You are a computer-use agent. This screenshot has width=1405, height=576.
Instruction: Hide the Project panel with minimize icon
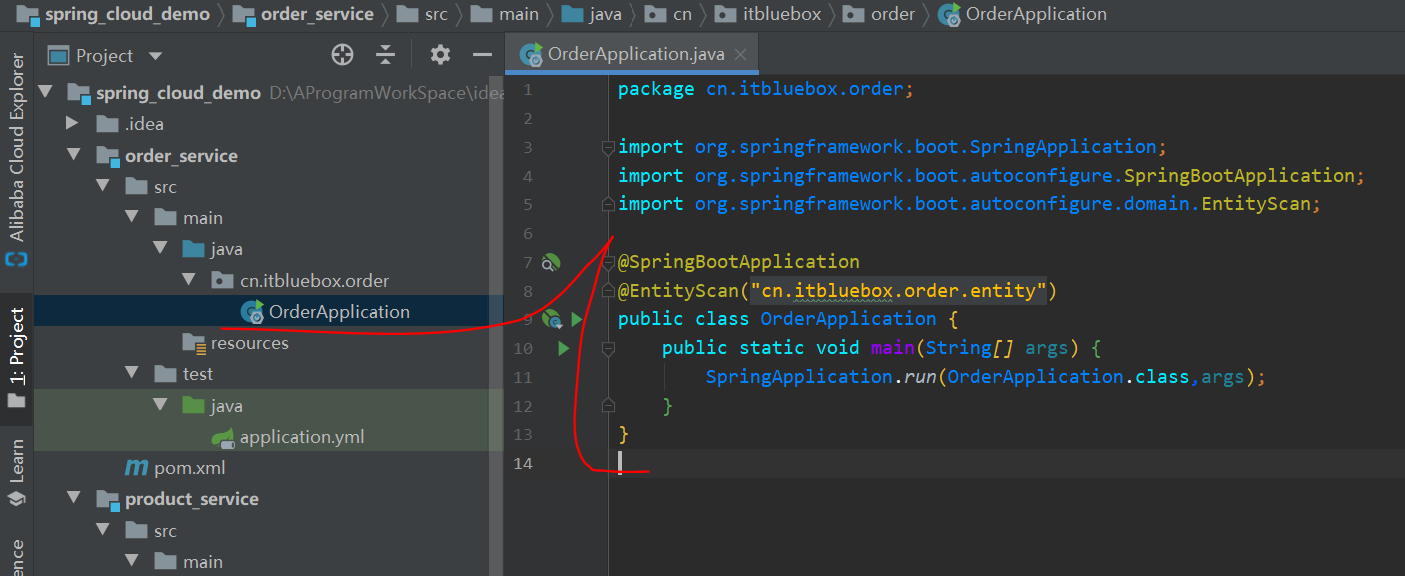coord(482,55)
